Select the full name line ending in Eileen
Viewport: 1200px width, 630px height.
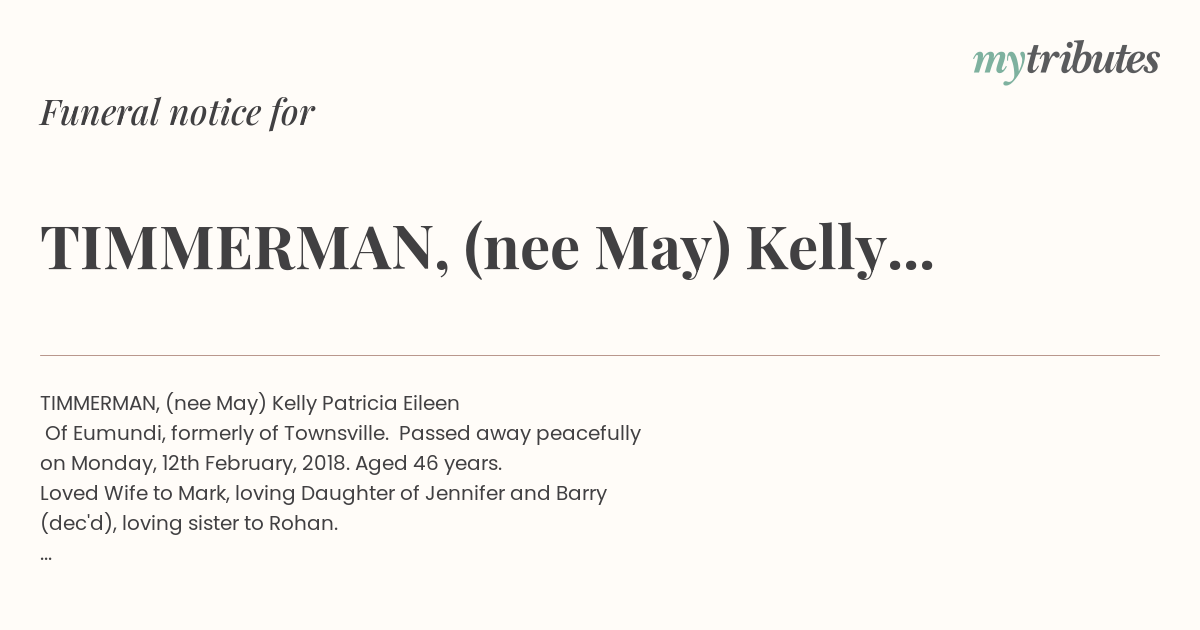(250, 404)
